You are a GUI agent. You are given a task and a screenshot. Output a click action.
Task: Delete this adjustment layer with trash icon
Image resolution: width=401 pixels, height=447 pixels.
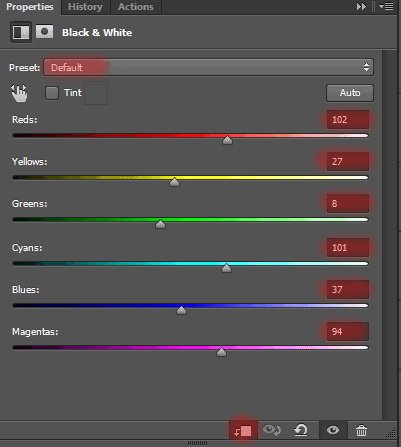tap(361, 430)
